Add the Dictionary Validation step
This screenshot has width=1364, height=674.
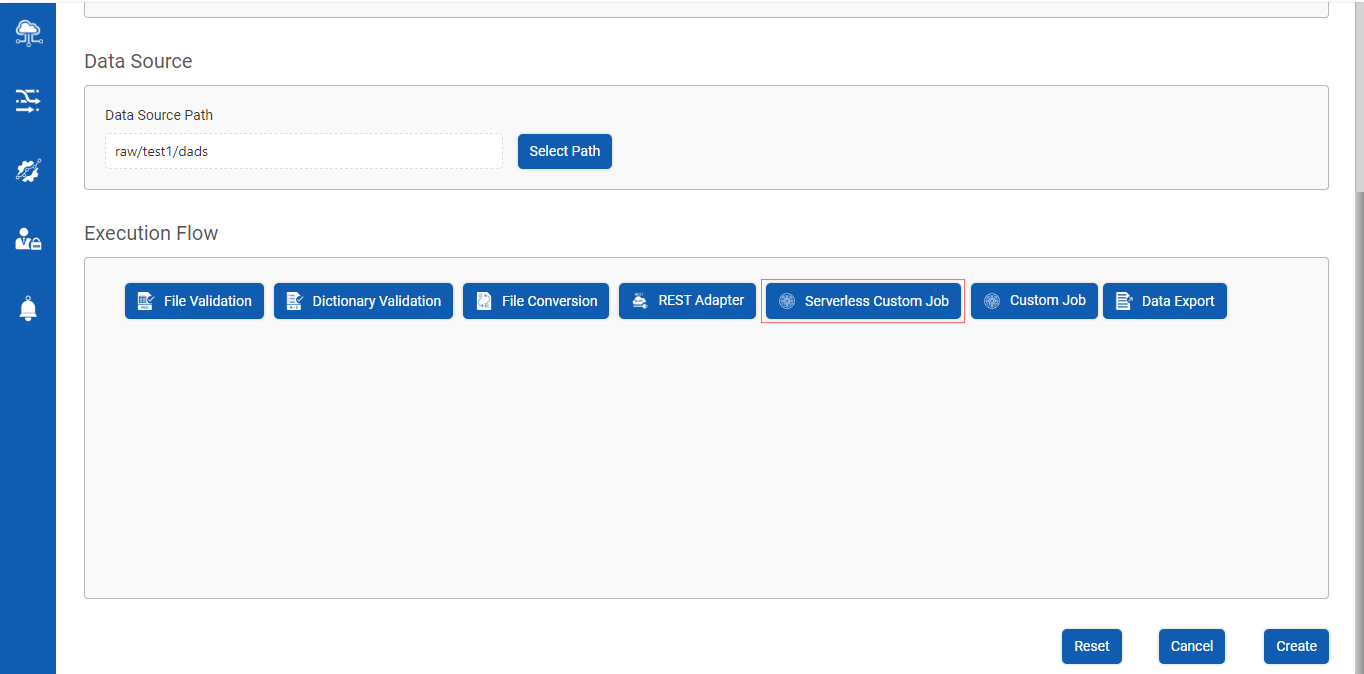point(363,301)
